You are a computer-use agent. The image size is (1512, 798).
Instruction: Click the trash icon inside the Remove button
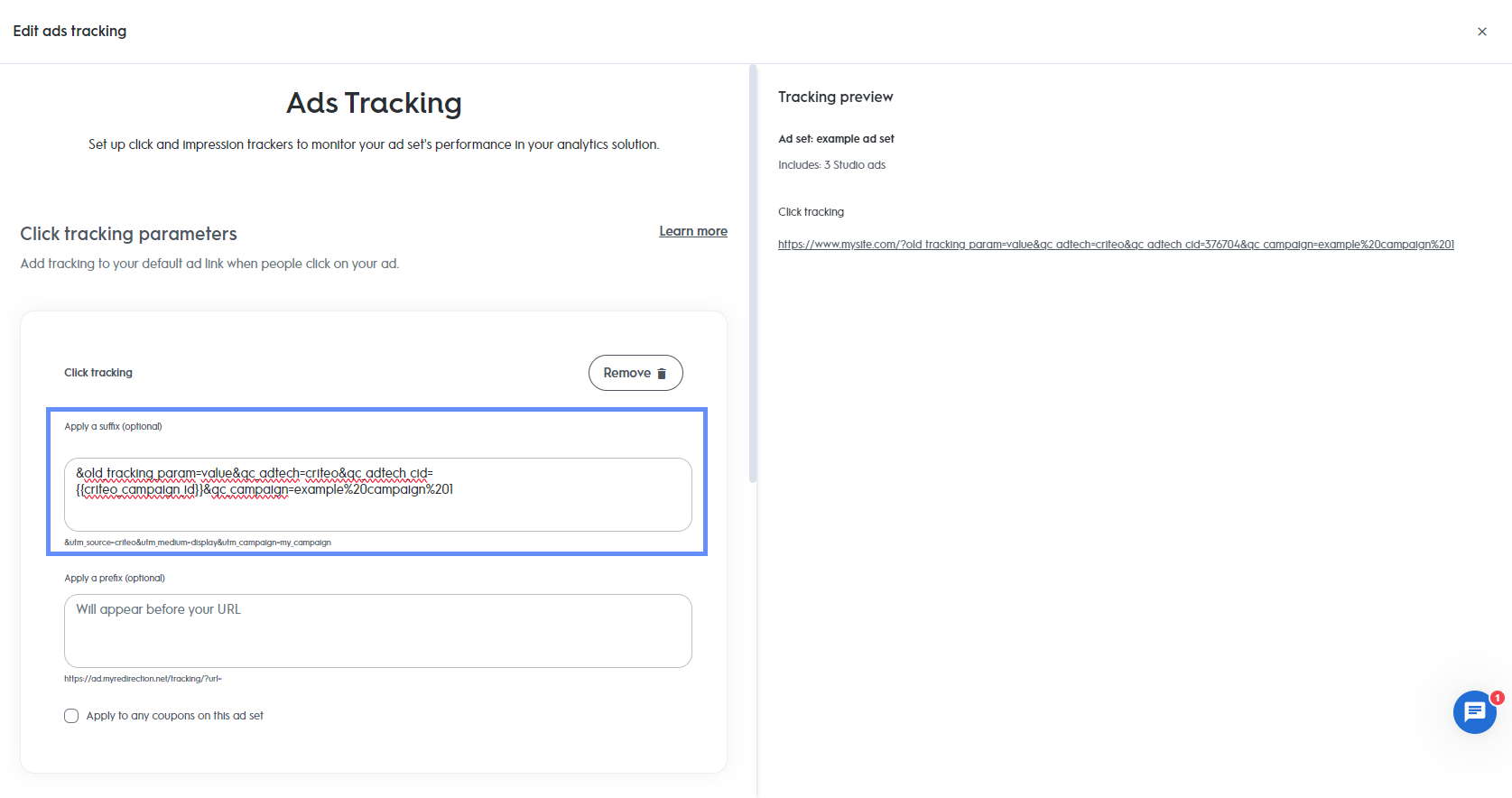click(662, 372)
